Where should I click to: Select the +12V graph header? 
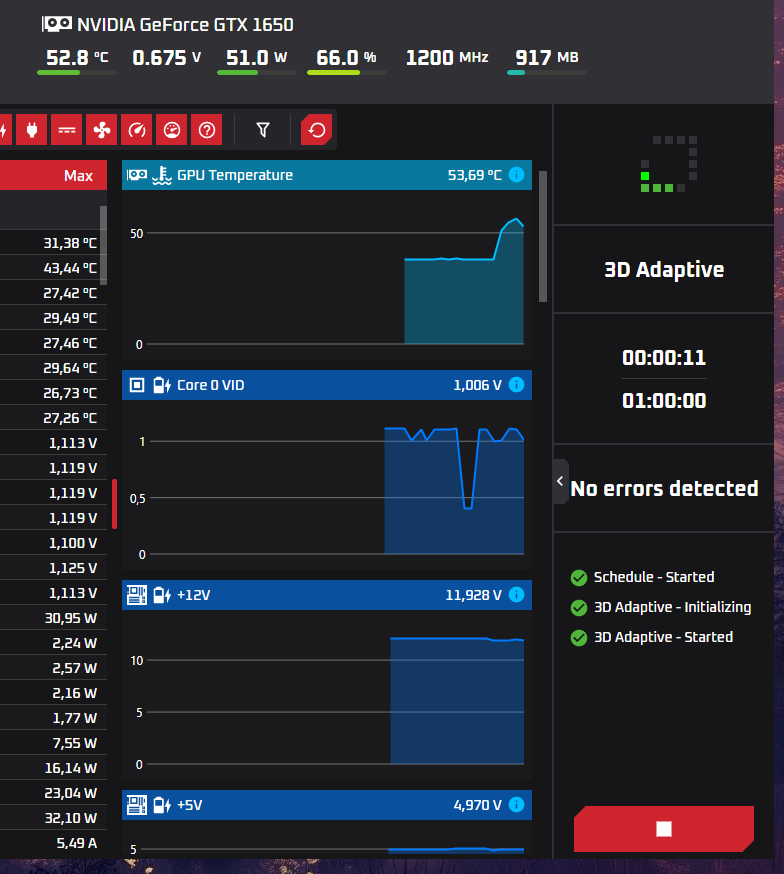(x=327, y=595)
